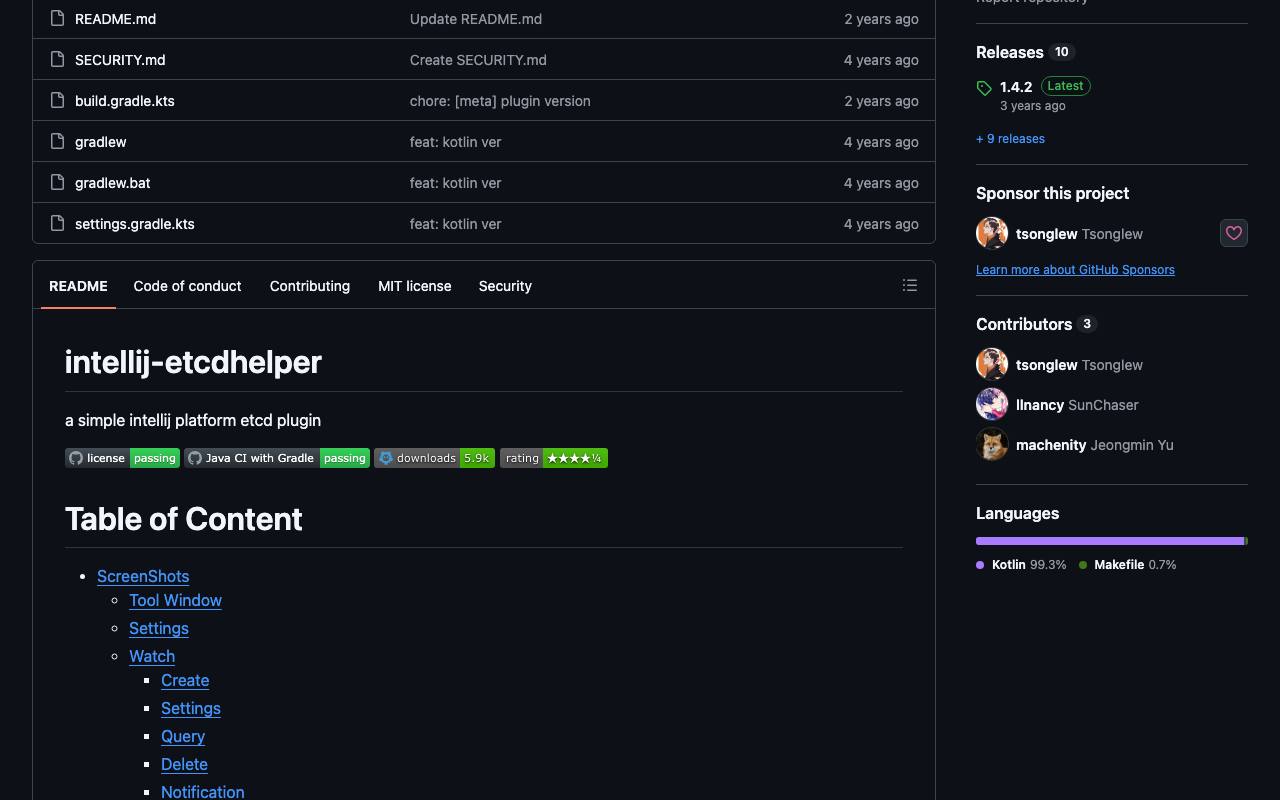Viewport: 1280px width, 800px height.
Task: Open the Releases section heading
Action: pyautogui.click(x=1010, y=52)
